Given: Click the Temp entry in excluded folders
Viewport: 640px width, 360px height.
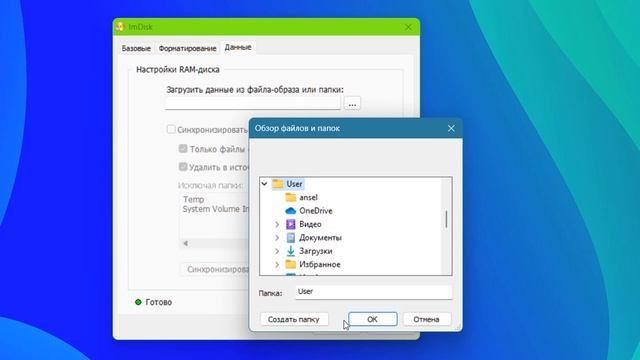Looking at the screenshot, I should tap(193, 200).
